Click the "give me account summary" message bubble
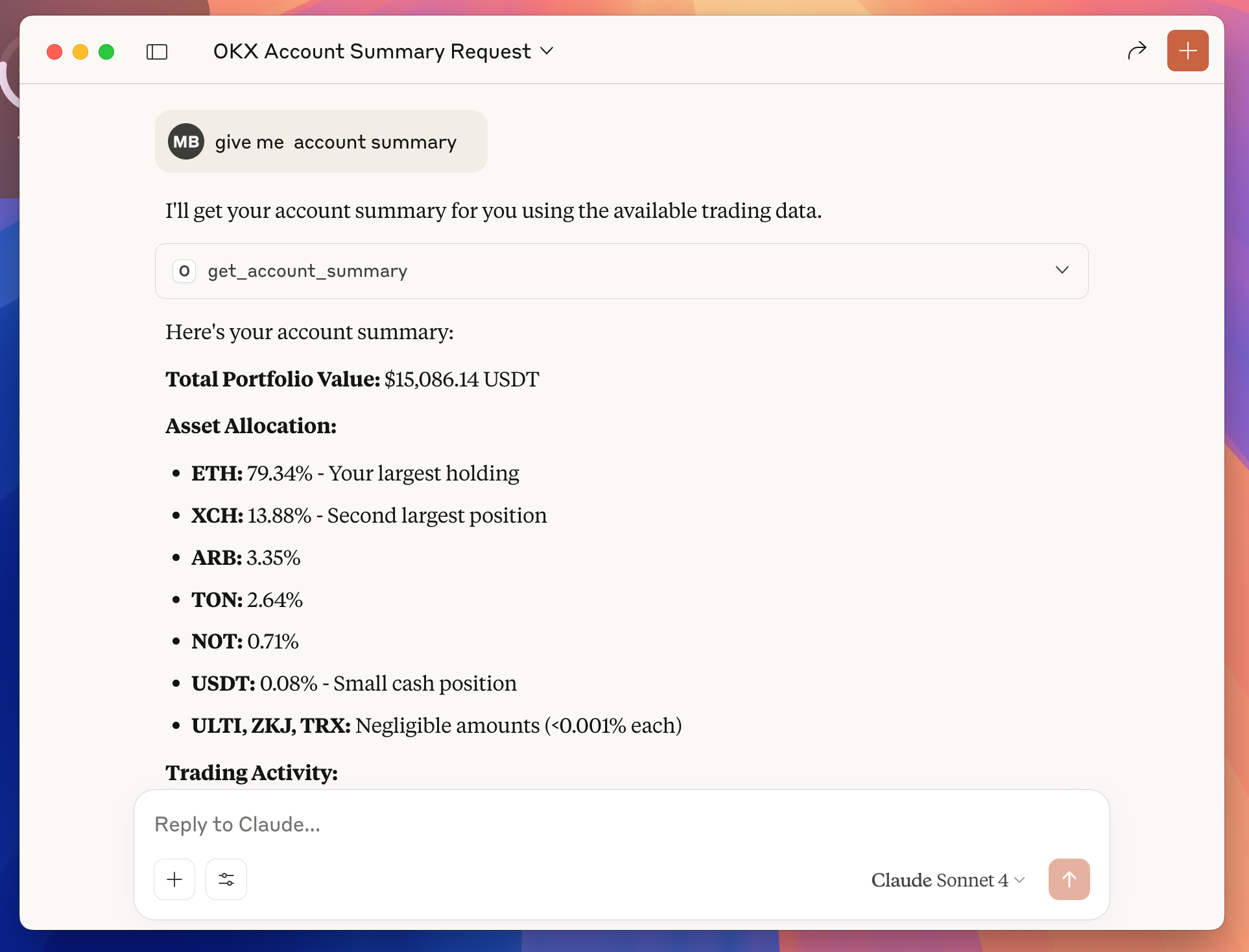Viewport: 1249px width, 952px height. (x=335, y=142)
